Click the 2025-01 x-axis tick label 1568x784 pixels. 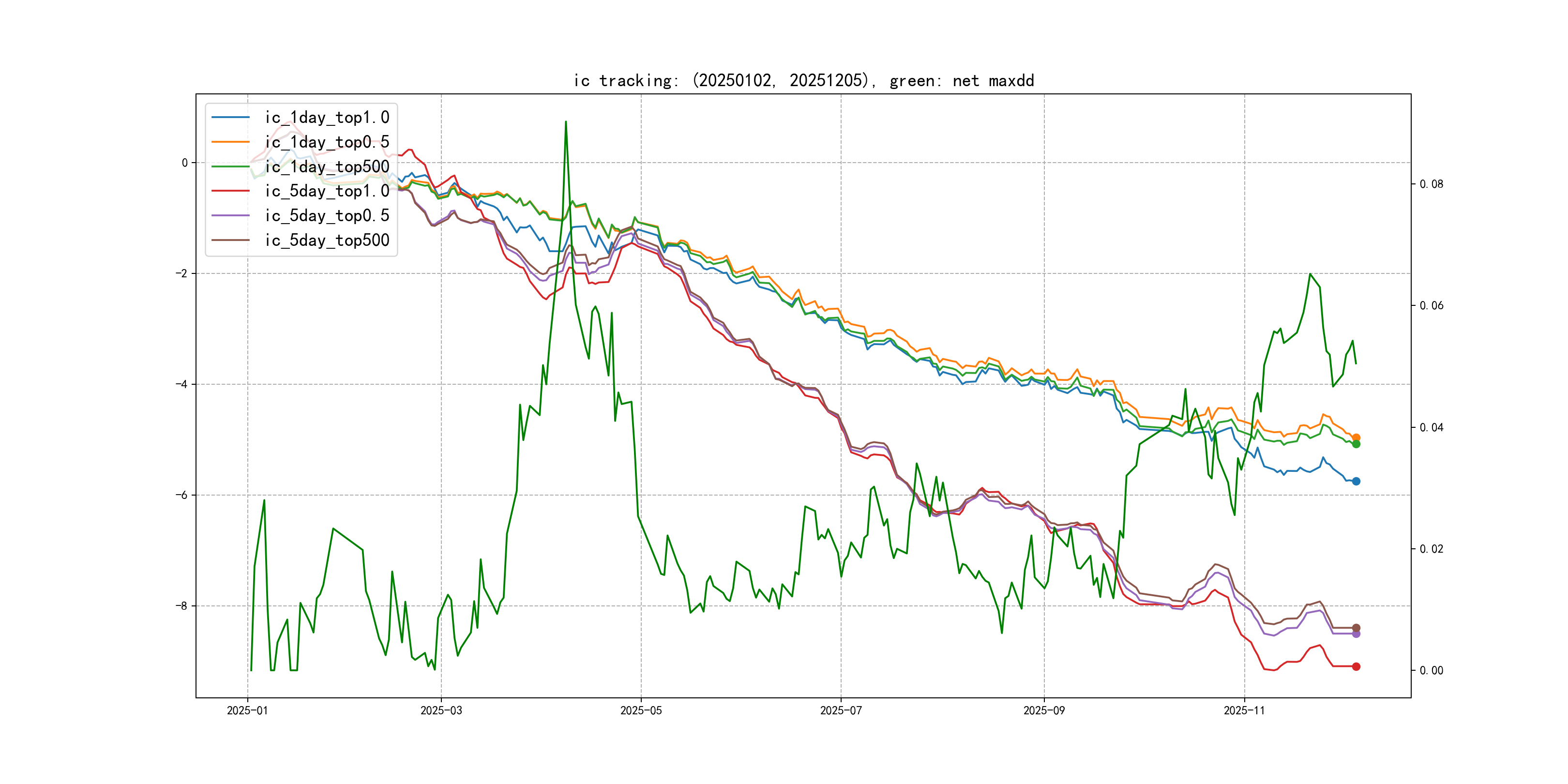(247, 710)
